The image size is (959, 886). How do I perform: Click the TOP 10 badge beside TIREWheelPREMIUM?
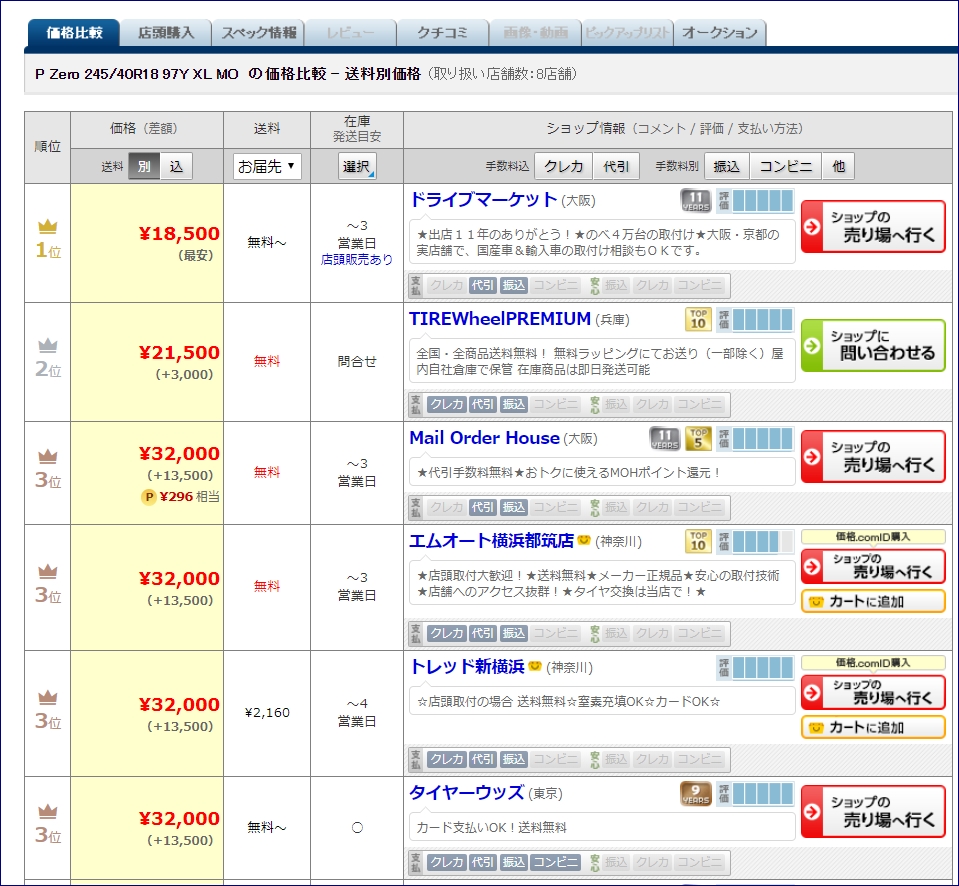[698, 319]
